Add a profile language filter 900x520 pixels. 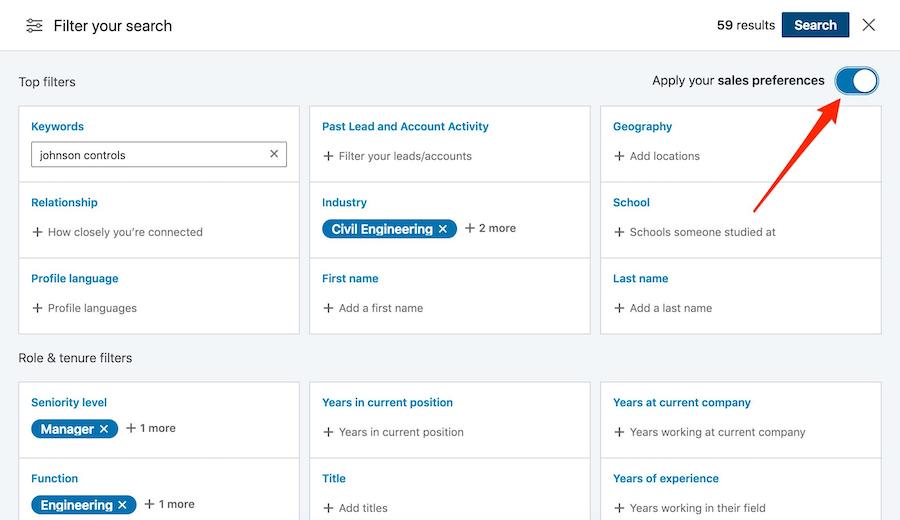click(84, 308)
